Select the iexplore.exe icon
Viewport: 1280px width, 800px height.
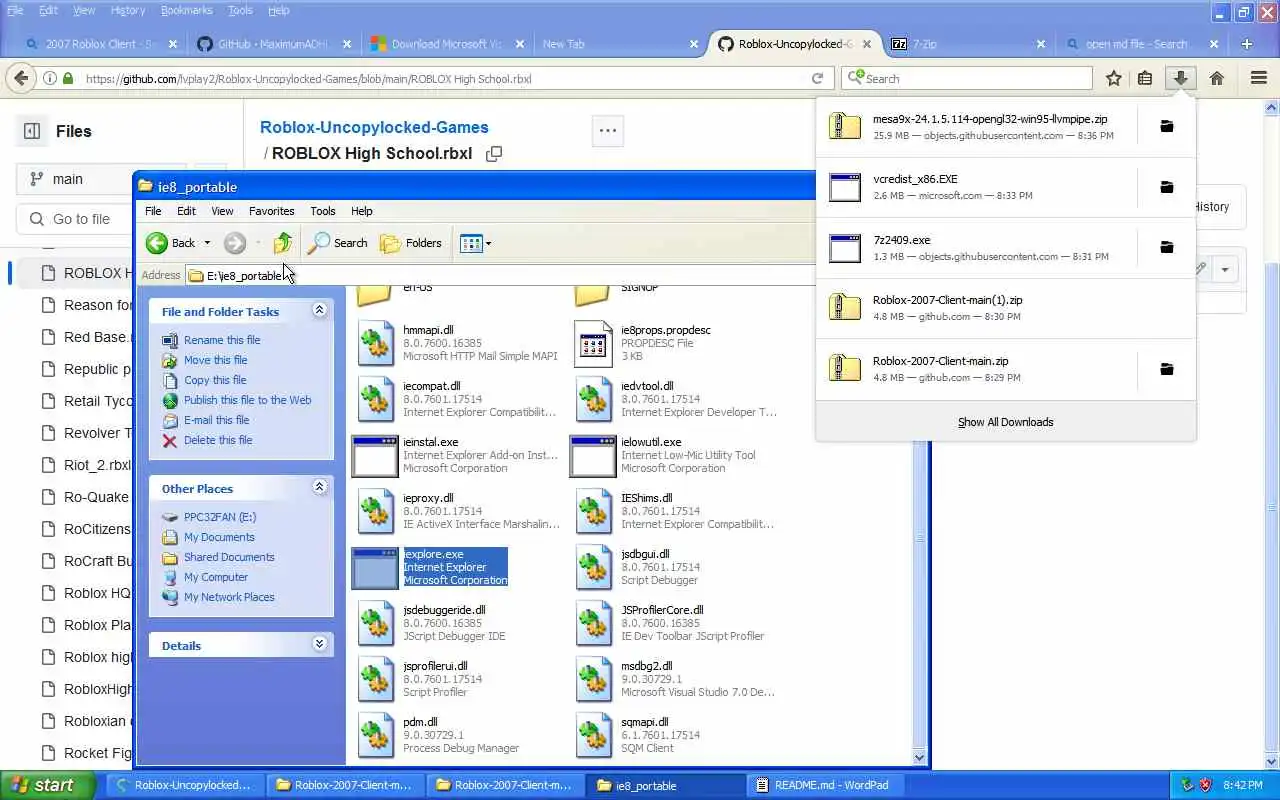click(375, 567)
